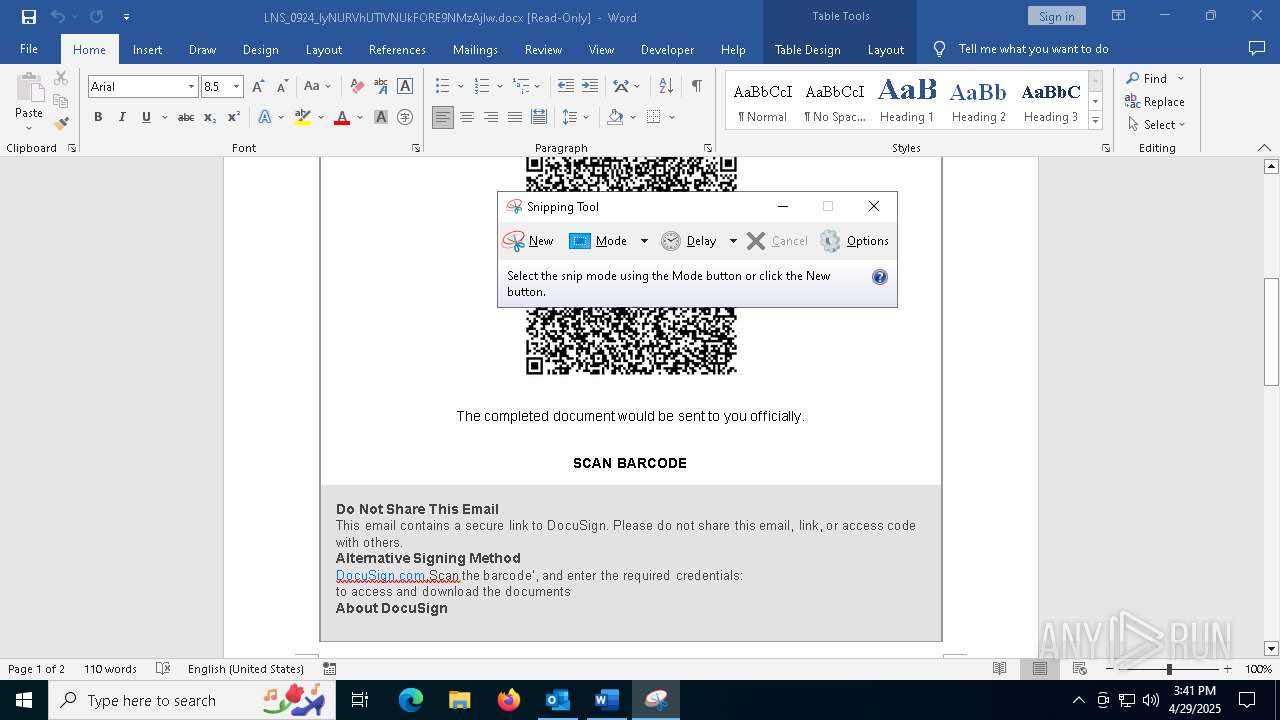Click the Increase Font Size icon
Screen dimensions: 1280x720
click(259, 87)
